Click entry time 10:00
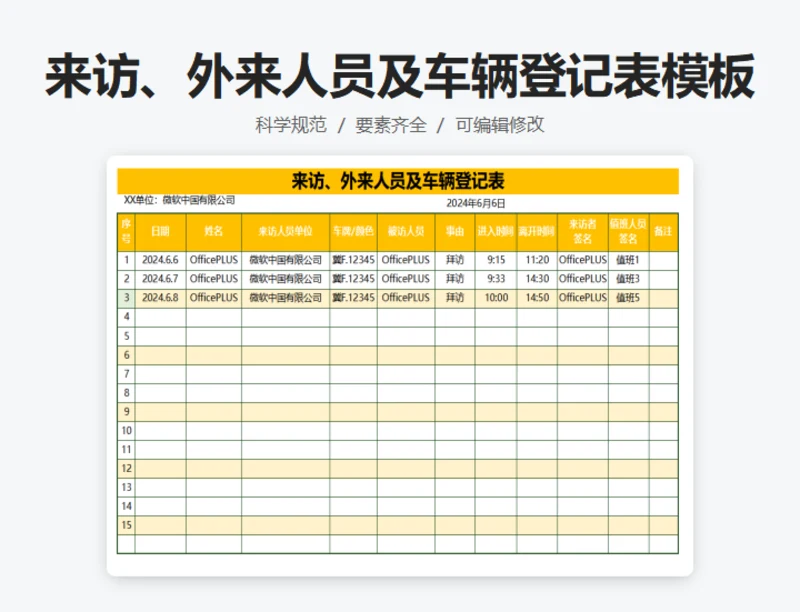 [496, 298]
